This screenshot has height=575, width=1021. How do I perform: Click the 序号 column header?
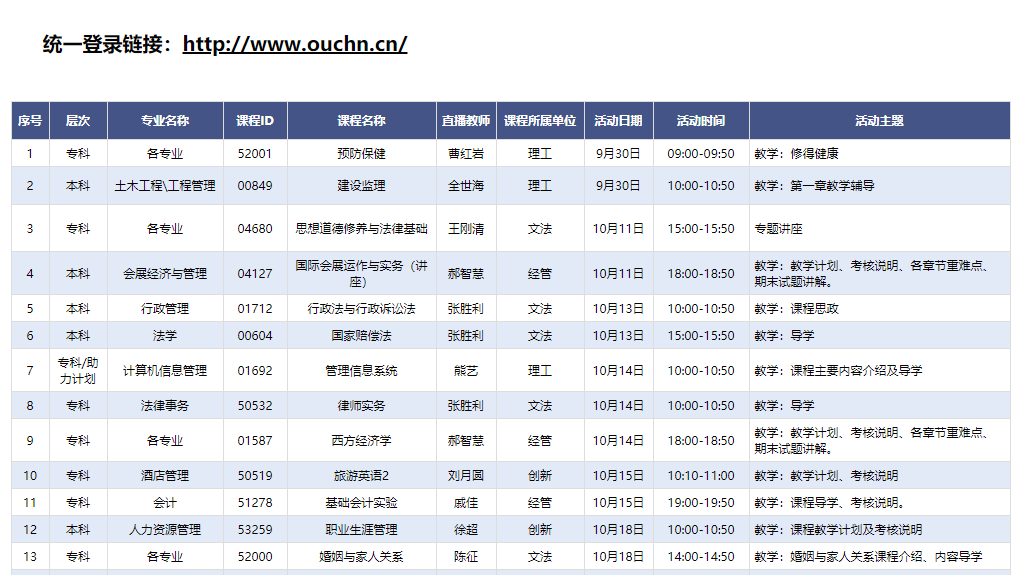coord(29,121)
